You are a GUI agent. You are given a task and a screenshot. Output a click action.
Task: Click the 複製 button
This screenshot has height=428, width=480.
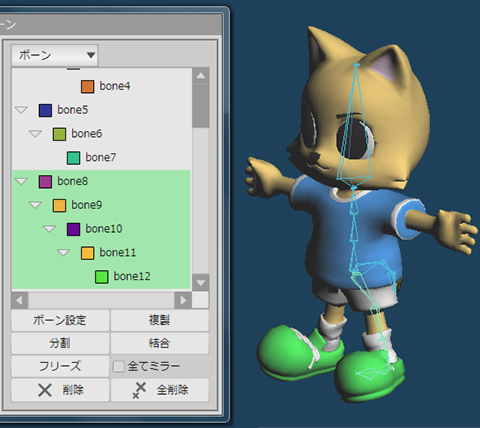[160, 320]
